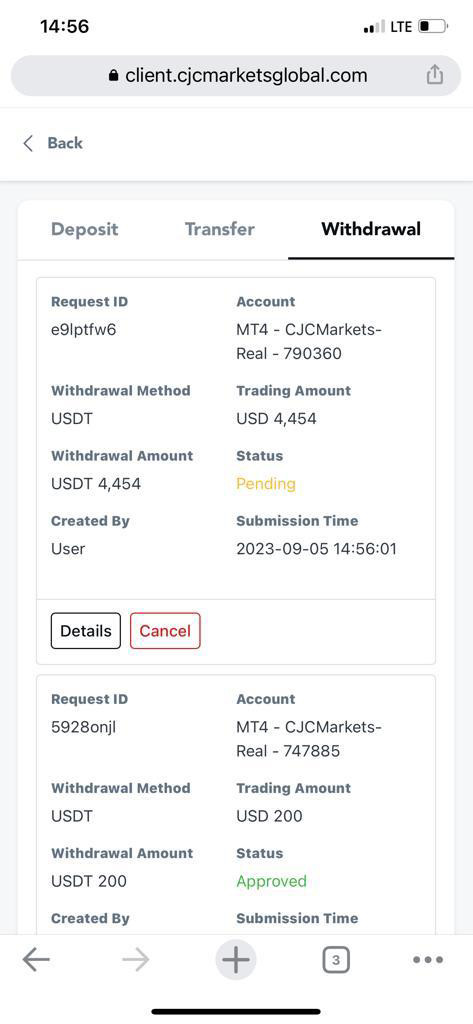The width and height of the screenshot is (473, 1024).
Task: Tap the browser forward arrow
Action: point(136,959)
